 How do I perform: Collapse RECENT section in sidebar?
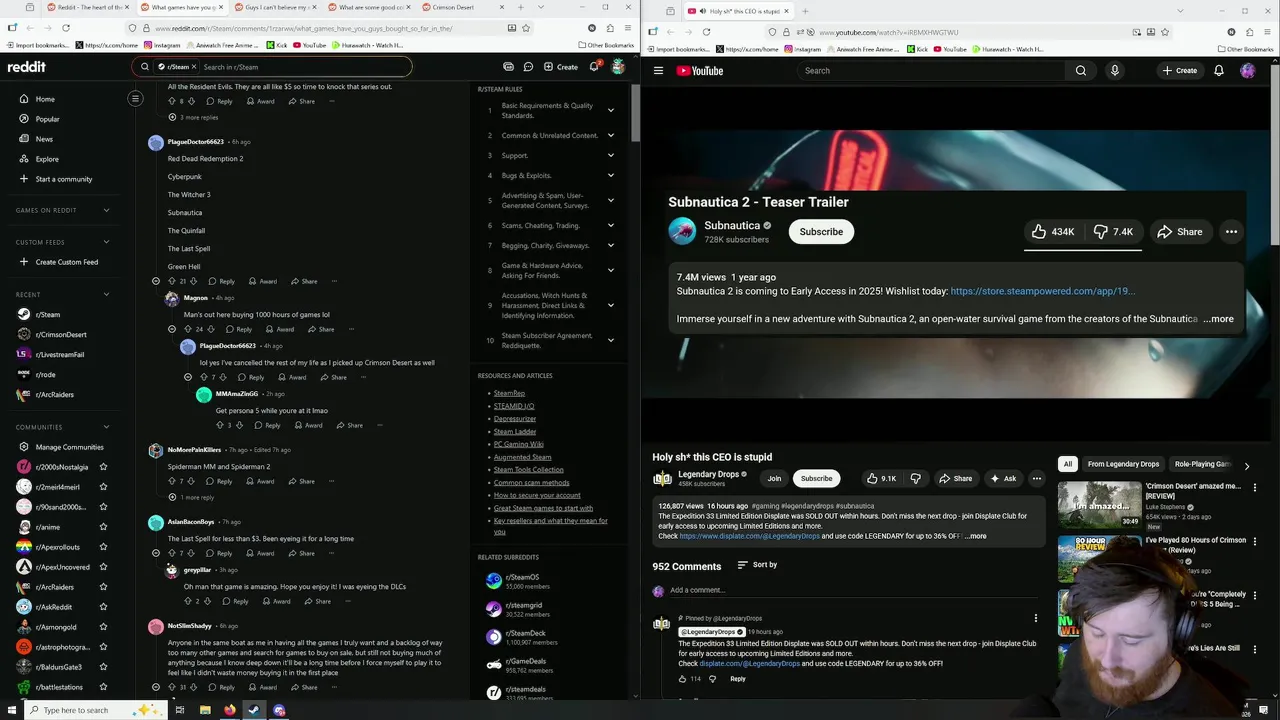106,295
